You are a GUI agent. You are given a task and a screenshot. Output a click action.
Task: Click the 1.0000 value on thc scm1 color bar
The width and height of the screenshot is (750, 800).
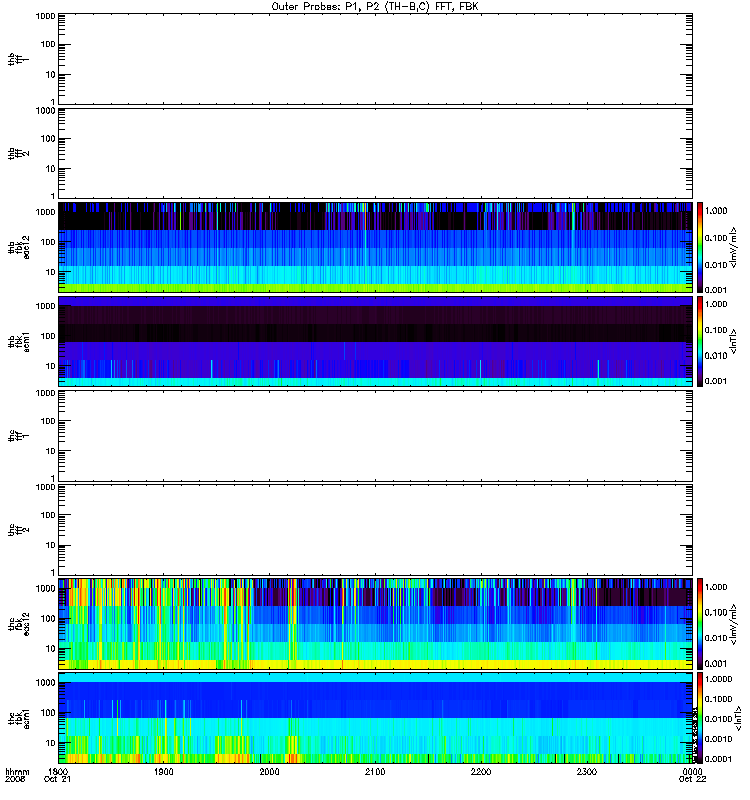click(718, 679)
